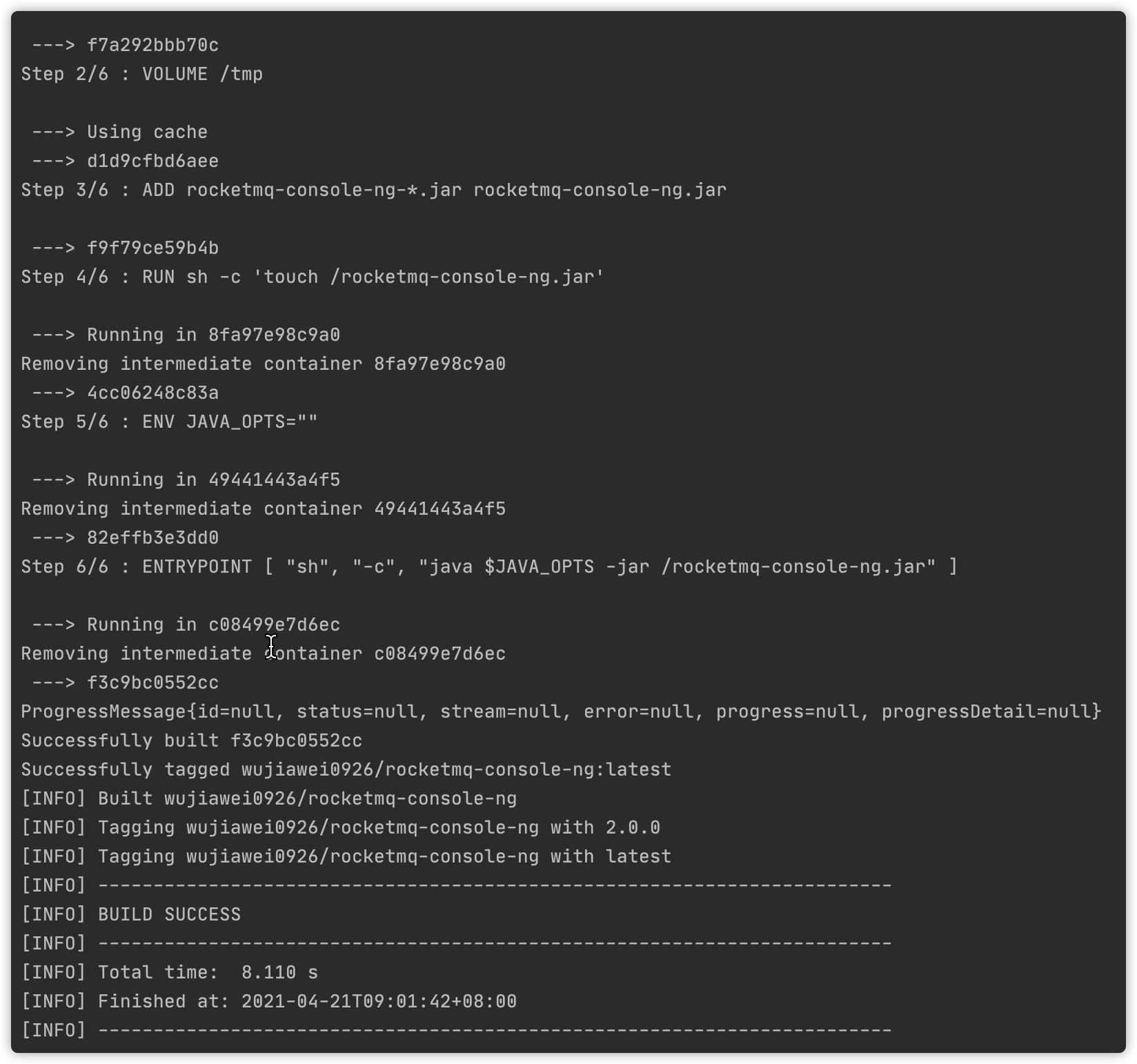This screenshot has width=1137, height=1064.
Task: Click the hash d1d9cfbd6aee
Action: 152,161
